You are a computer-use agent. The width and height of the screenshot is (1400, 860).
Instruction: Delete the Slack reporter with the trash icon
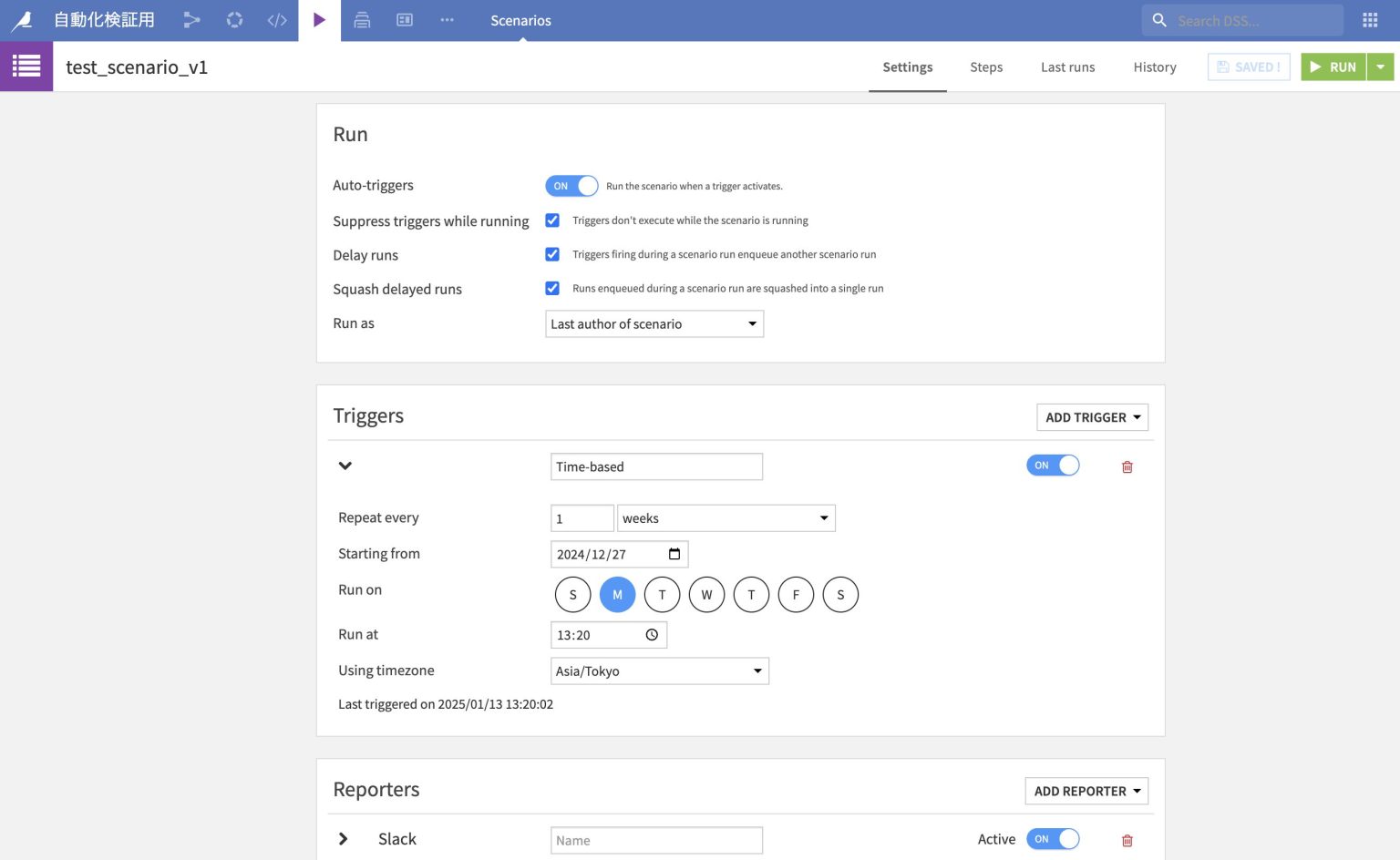tap(1127, 841)
